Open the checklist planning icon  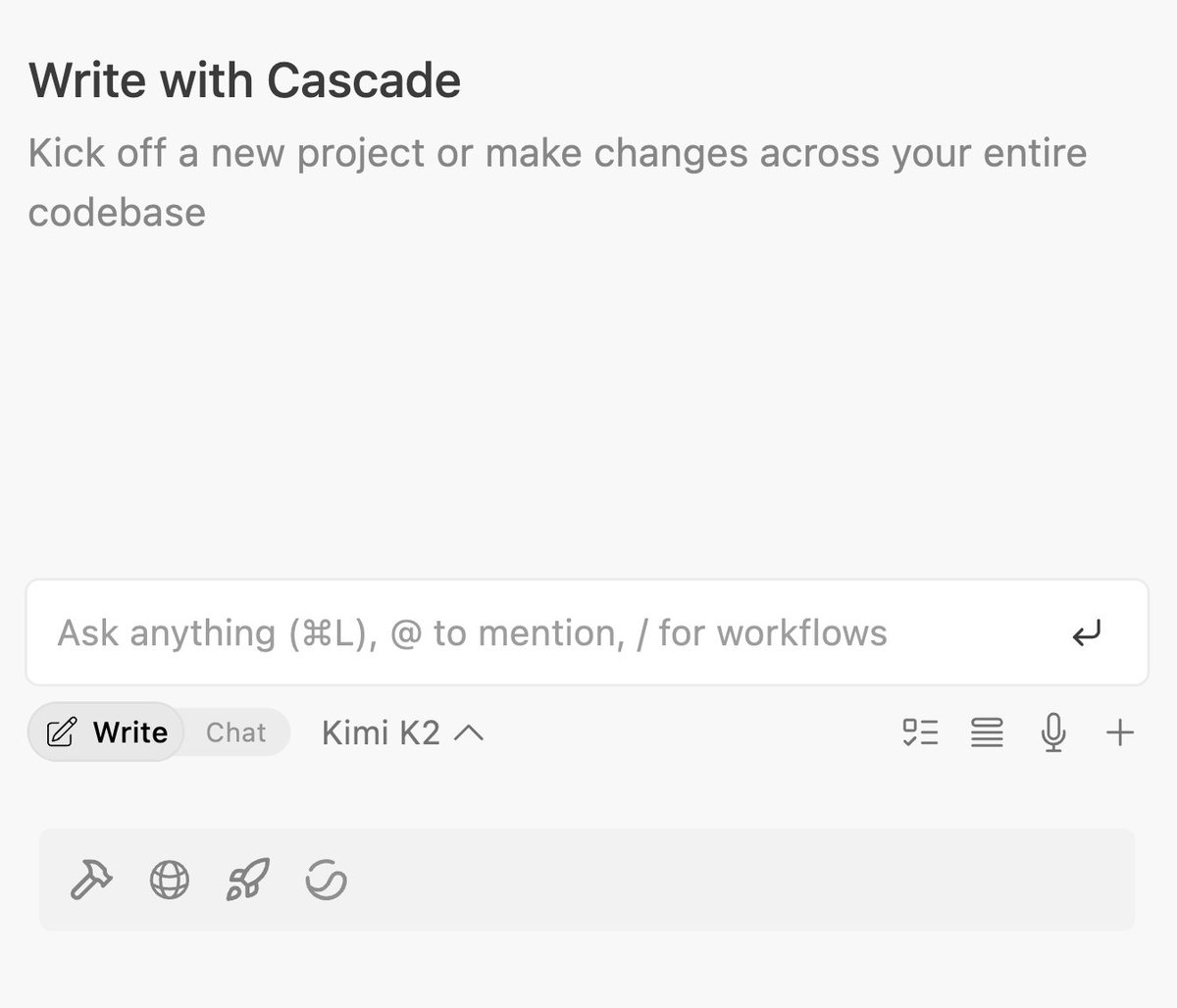coord(920,732)
